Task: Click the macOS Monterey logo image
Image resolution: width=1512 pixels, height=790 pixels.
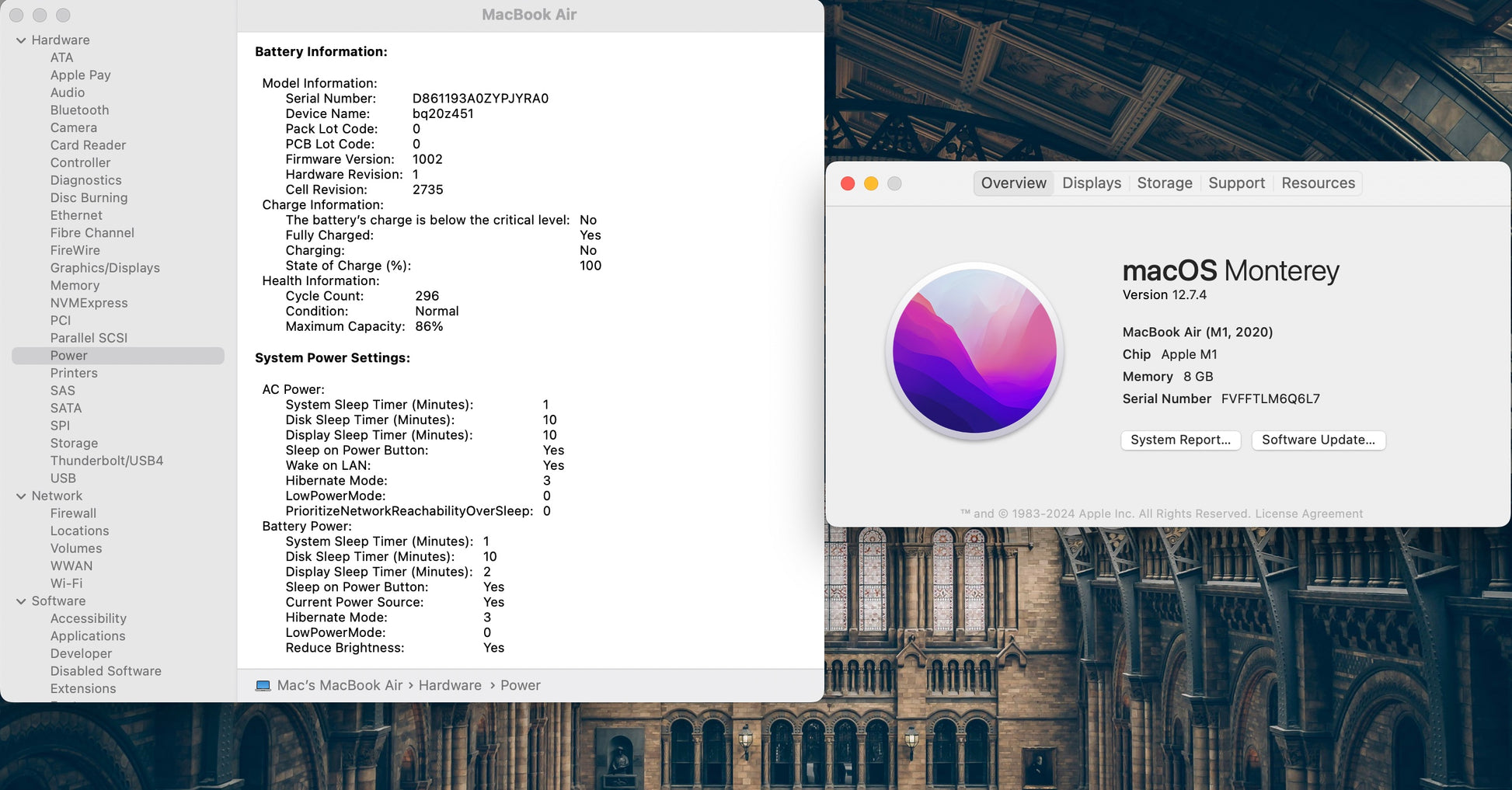Action: tap(974, 351)
